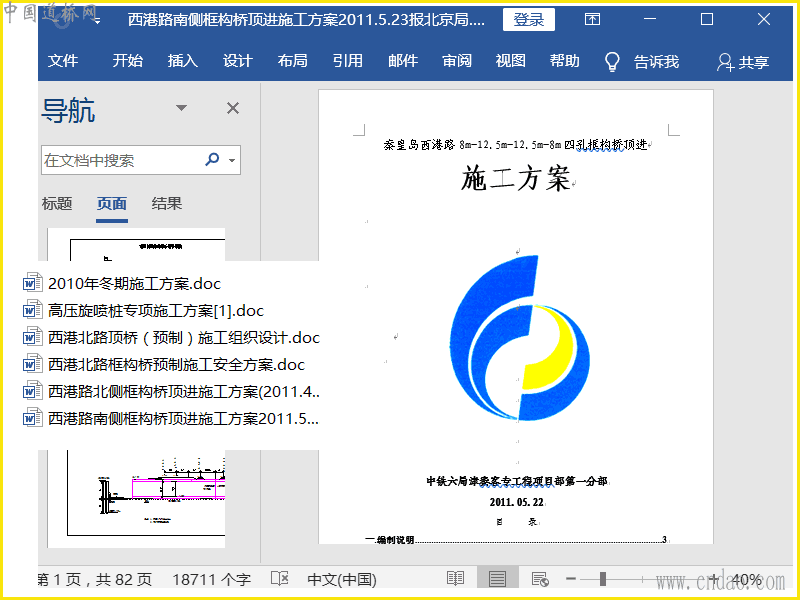Click 中铁六局津秦客专工程项目部第一分部 text line

pyautogui.click(x=517, y=481)
